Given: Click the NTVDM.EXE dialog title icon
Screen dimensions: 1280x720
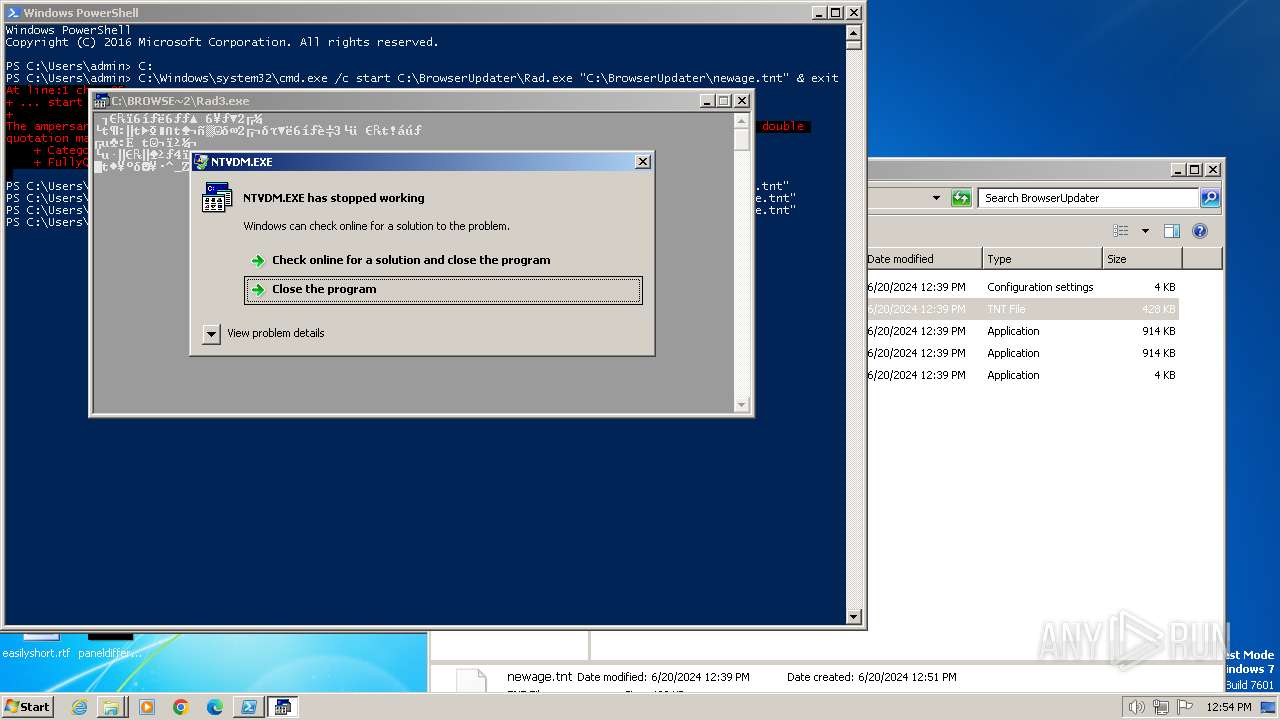Looking at the screenshot, I should click(x=202, y=162).
